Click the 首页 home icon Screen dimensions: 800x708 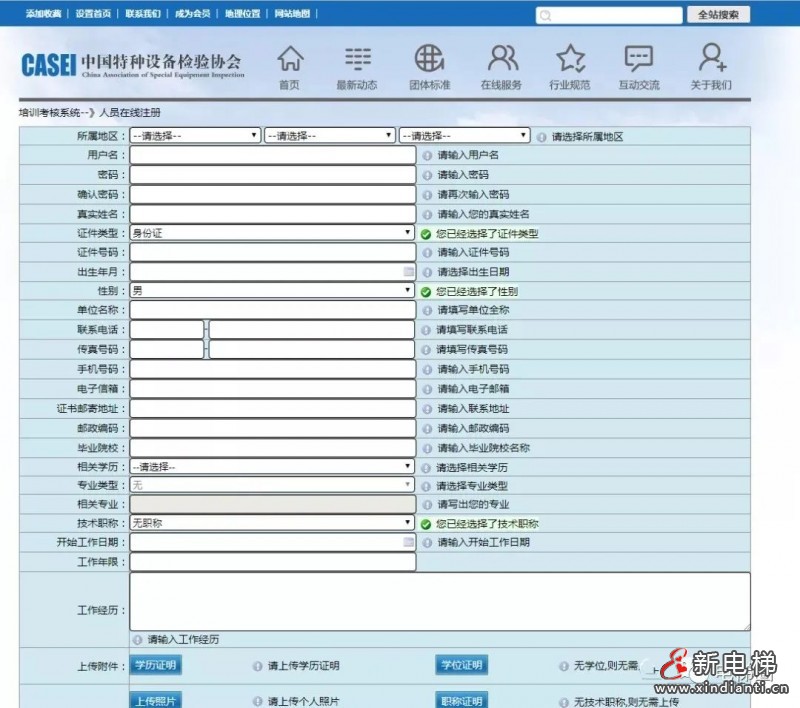[290, 60]
